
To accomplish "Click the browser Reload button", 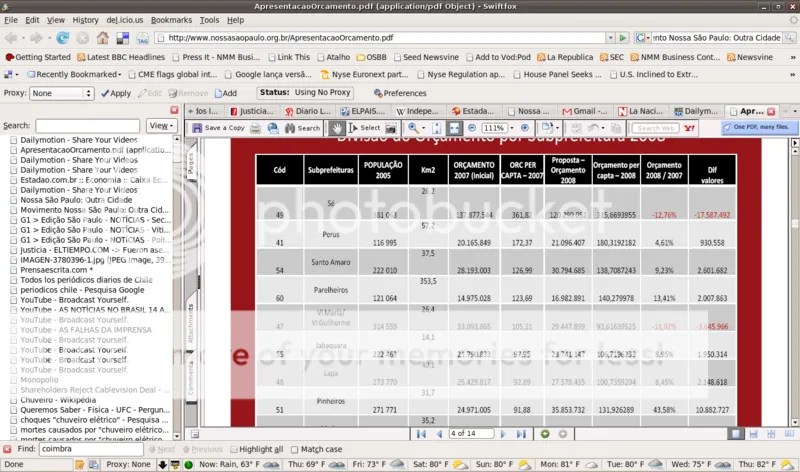I will pos(62,38).
